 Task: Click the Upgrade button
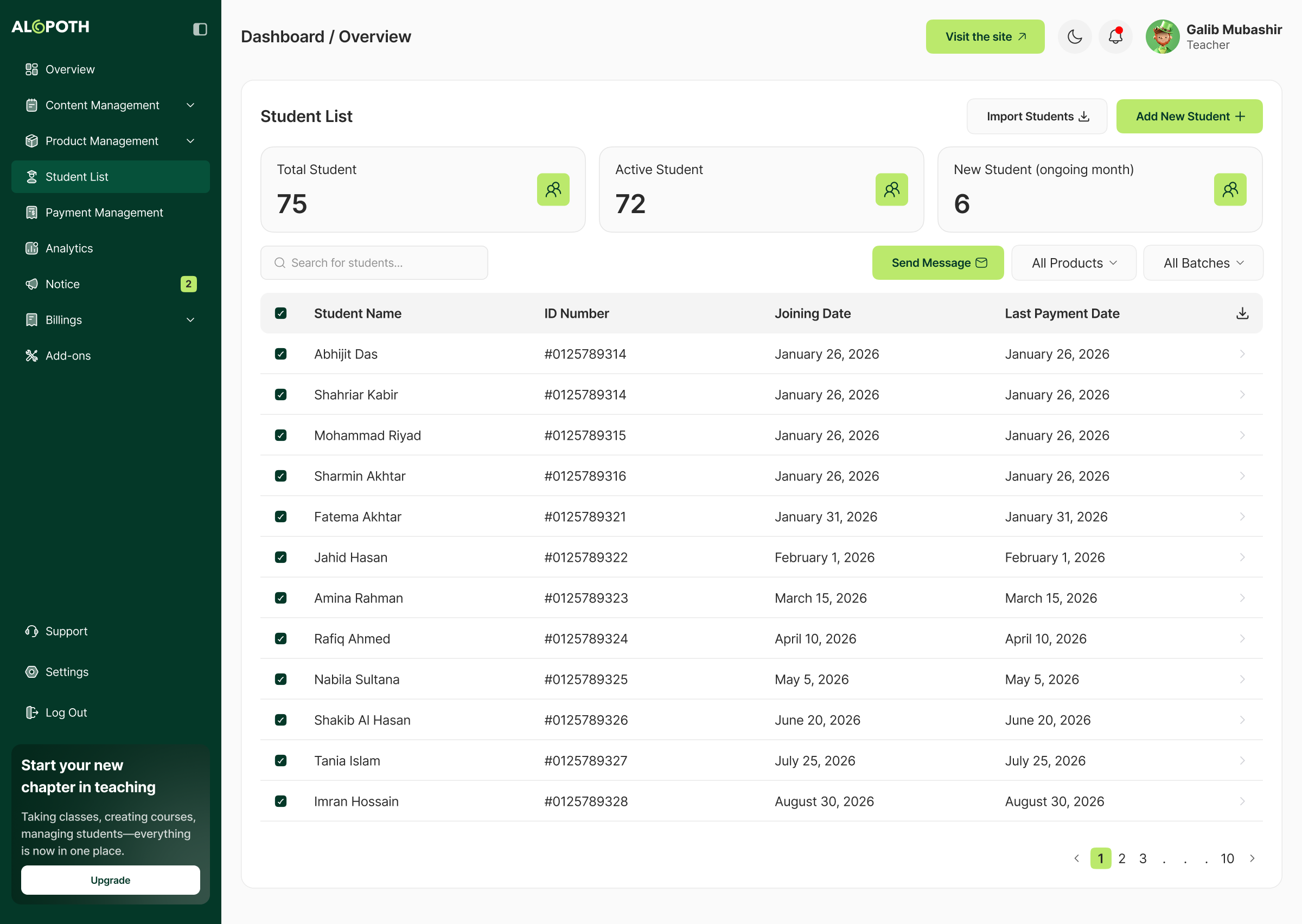(x=110, y=880)
